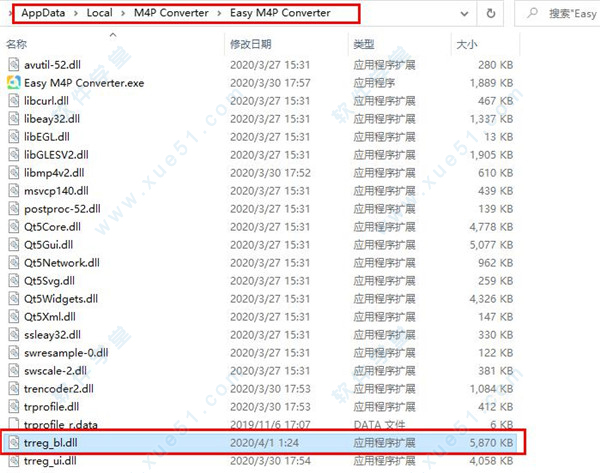Click the libGLESV2.dll file icon
Screen dimensions: 600x473
point(14,154)
